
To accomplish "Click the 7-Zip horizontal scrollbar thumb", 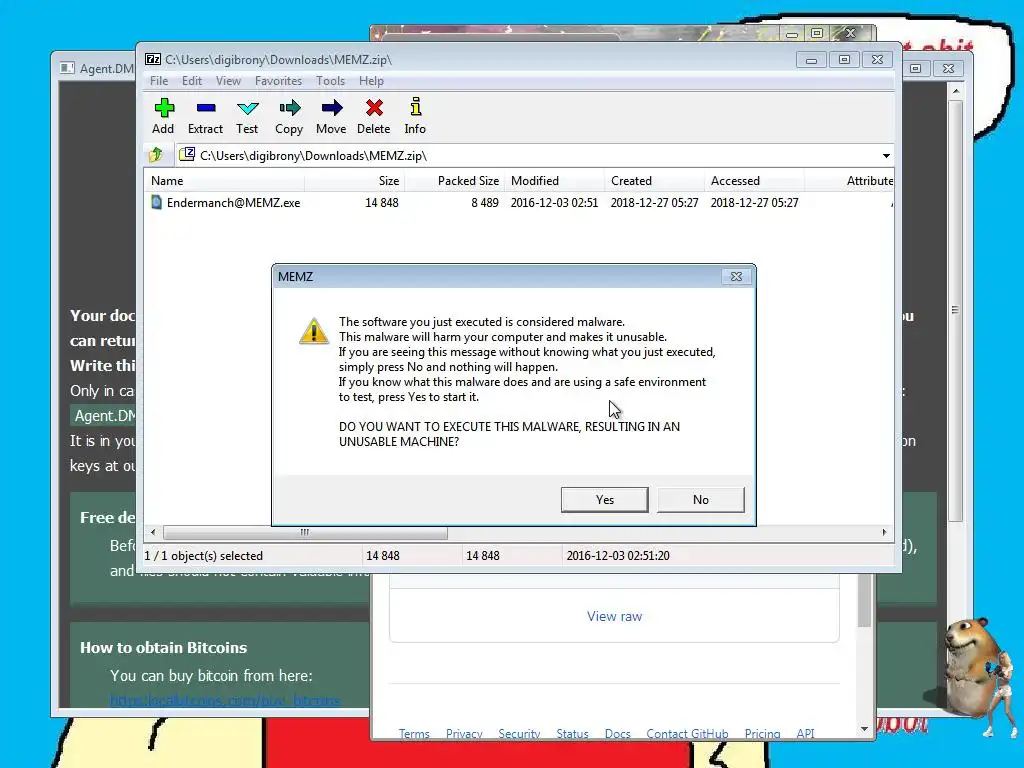I will (x=305, y=532).
